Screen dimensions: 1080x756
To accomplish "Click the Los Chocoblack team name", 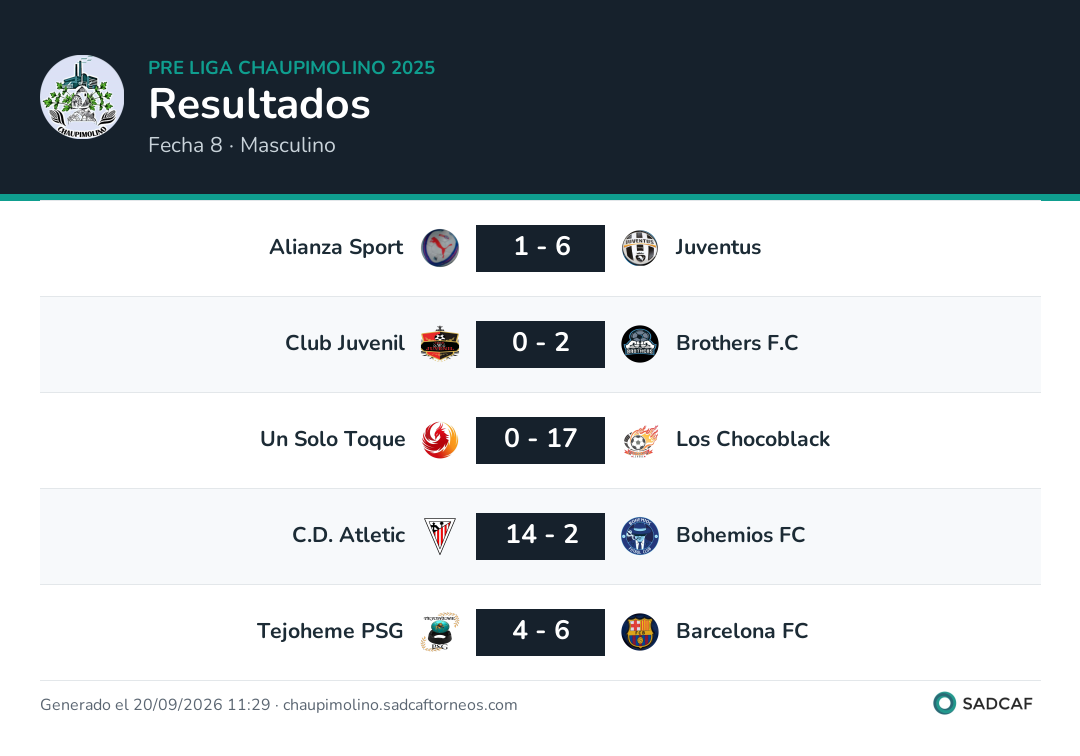I will click(x=753, y=439).
